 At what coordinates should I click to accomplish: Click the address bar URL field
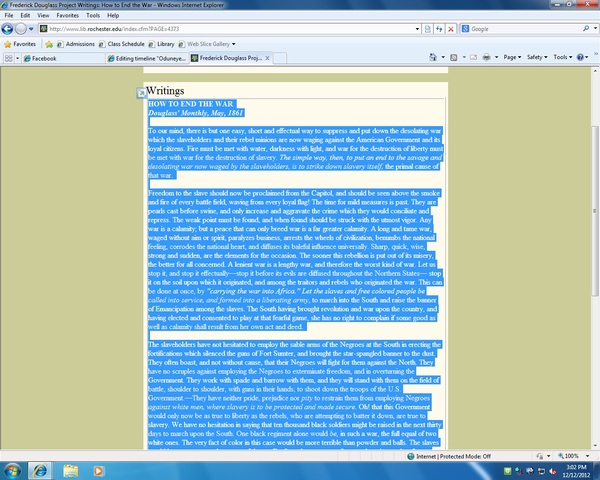pyautogui.click(x=227, y=29)
